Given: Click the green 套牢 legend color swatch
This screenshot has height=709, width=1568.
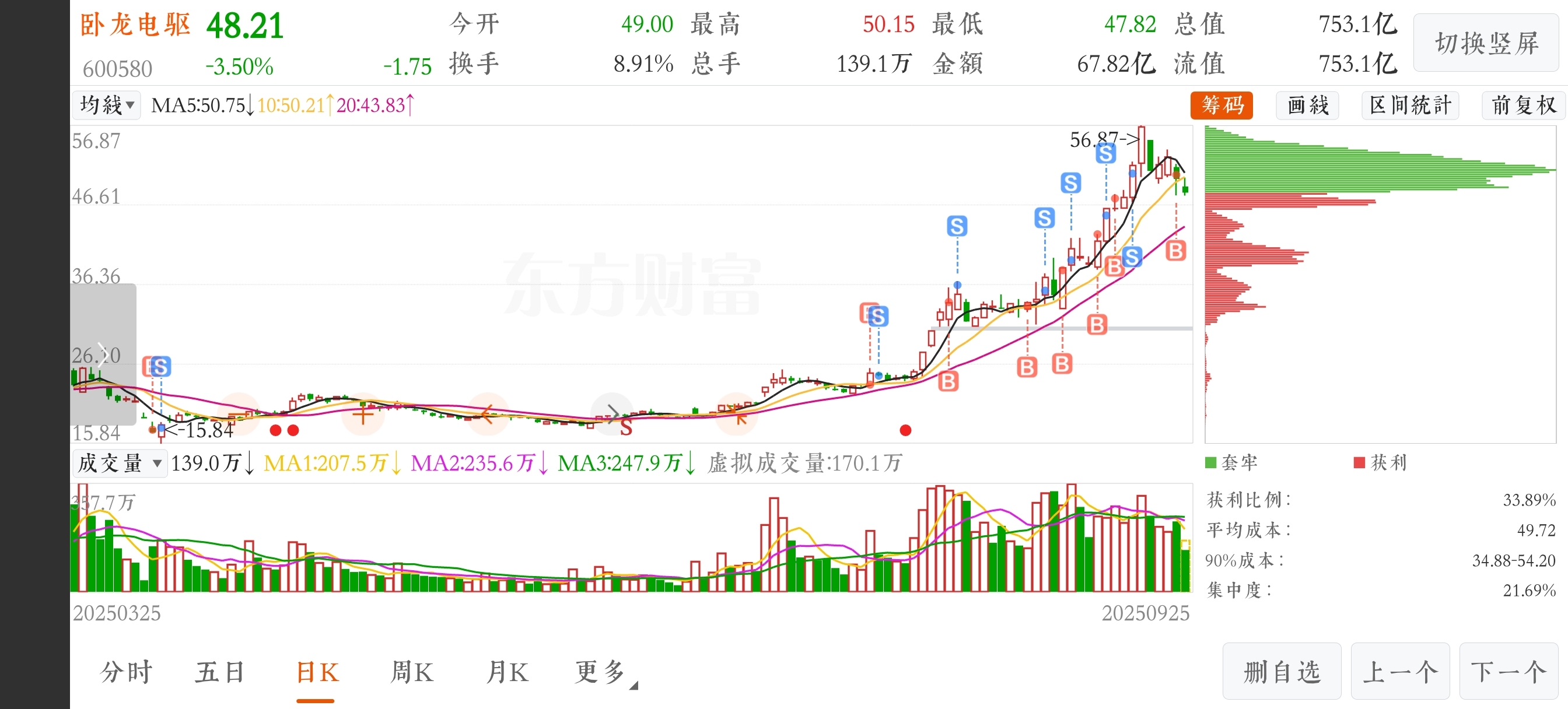Looking at the screenshot, I should (x=1210, y=462).
